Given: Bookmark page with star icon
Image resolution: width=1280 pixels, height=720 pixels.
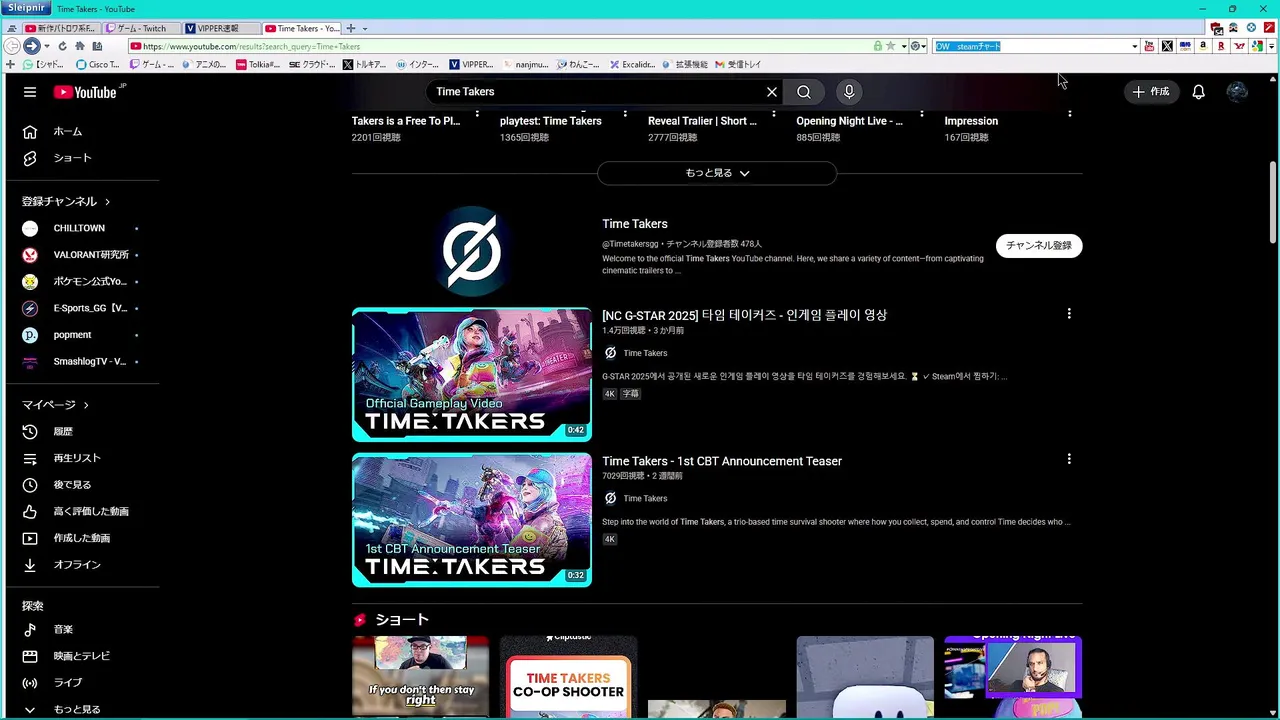Looking at the screenshot, I should 890,46.
